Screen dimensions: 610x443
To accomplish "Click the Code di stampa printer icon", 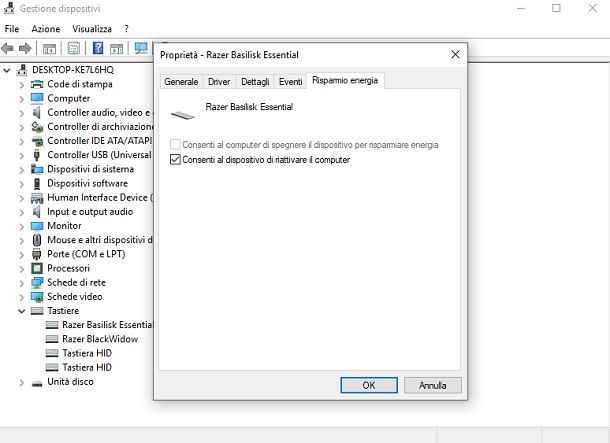I will point(37,84).
